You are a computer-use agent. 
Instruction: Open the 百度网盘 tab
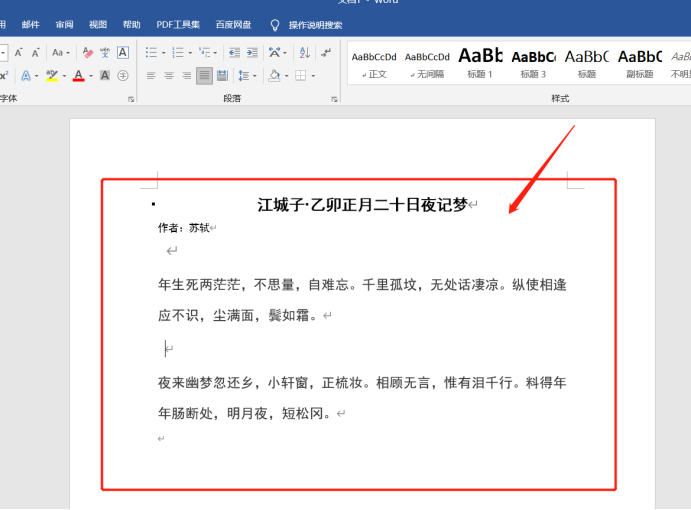click(234, 25)
